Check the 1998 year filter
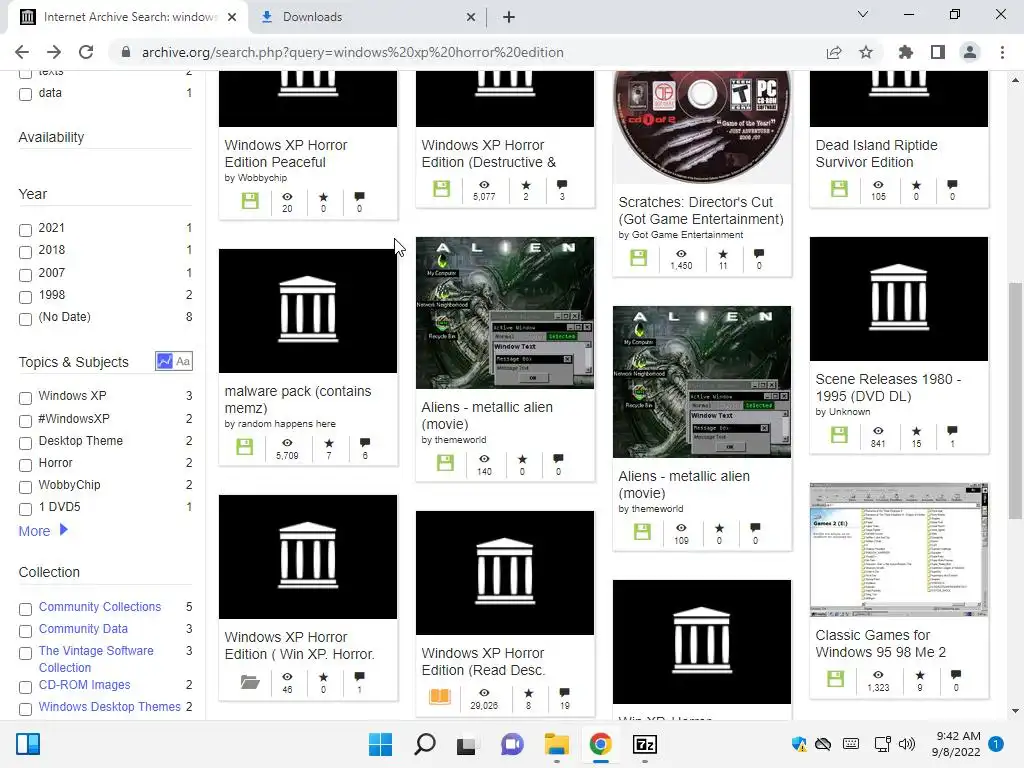Image resolution: width=1024 pixels, height=768 pixels. (x=25, y=297)
